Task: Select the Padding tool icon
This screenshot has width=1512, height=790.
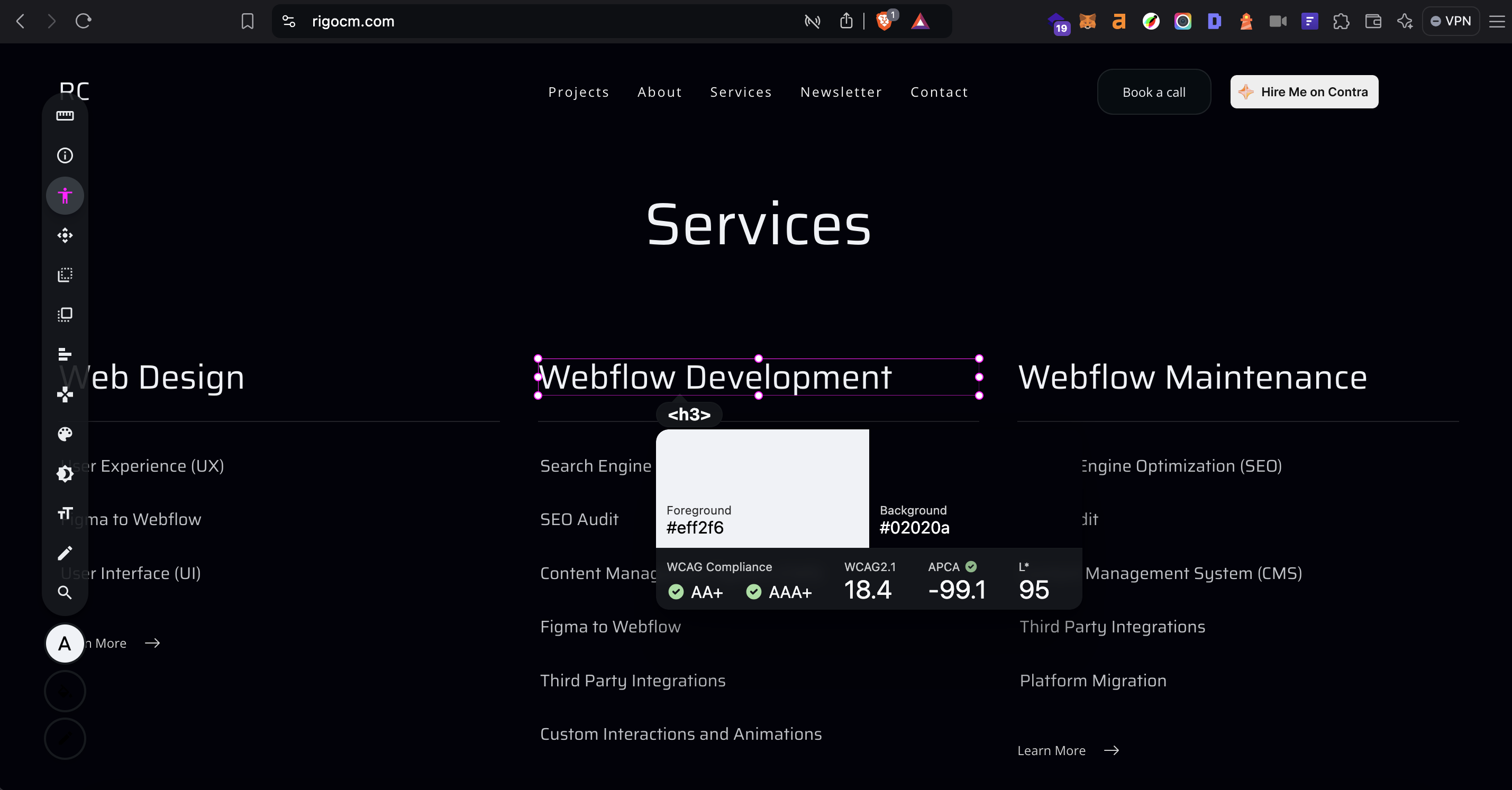Action: click(x=65, y=315)
